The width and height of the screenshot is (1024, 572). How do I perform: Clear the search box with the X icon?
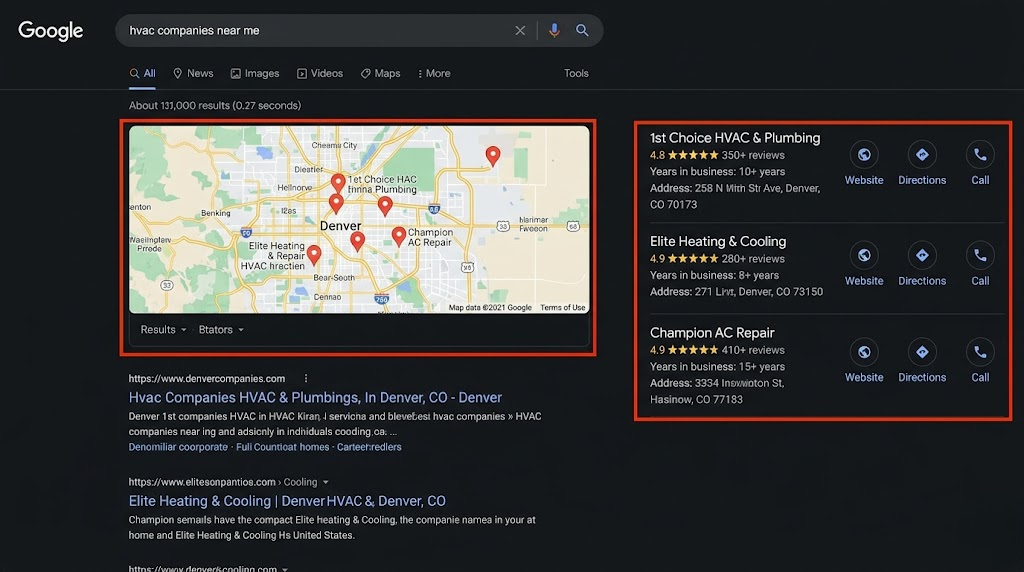[x=520, y=31]
